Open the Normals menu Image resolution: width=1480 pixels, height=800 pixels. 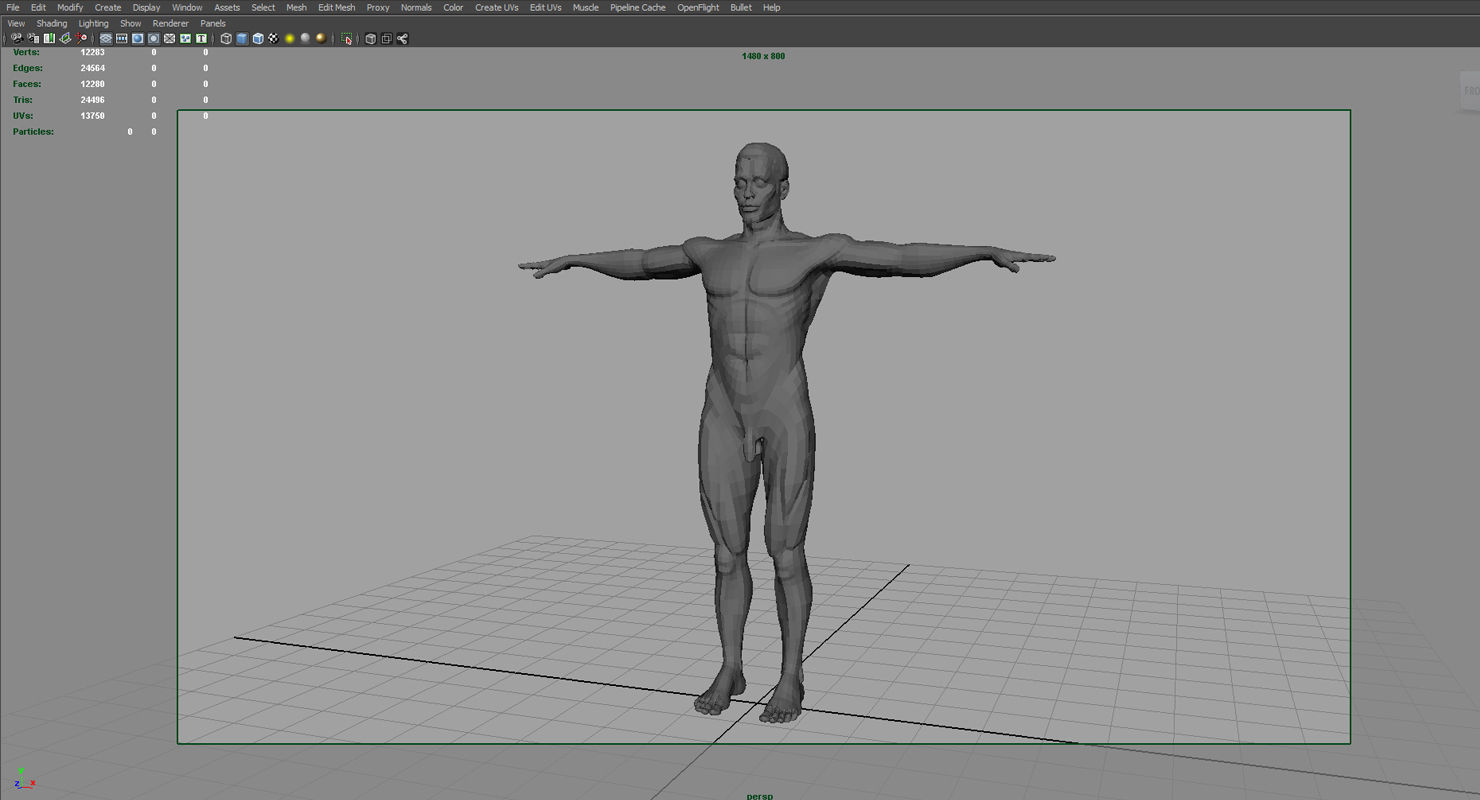416,7
